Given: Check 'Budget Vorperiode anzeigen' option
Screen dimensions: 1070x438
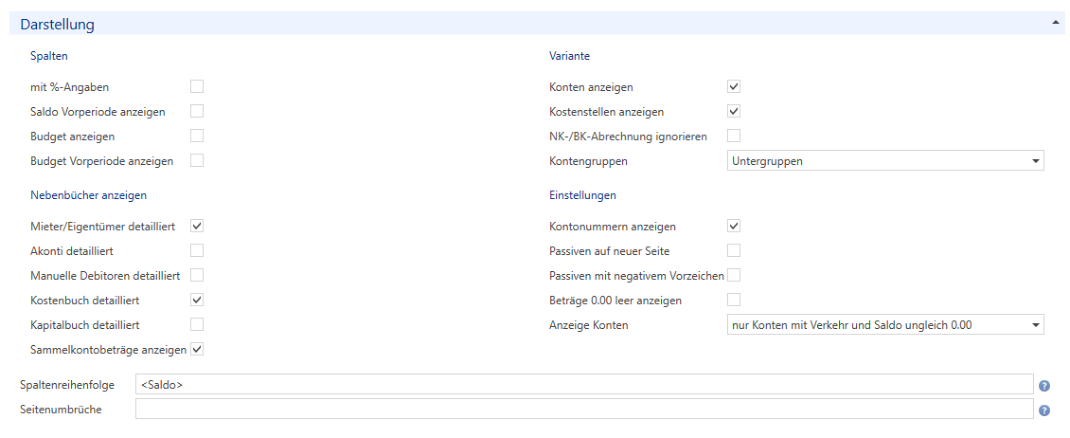Looking at the screenshot, I should coord(197,161).
